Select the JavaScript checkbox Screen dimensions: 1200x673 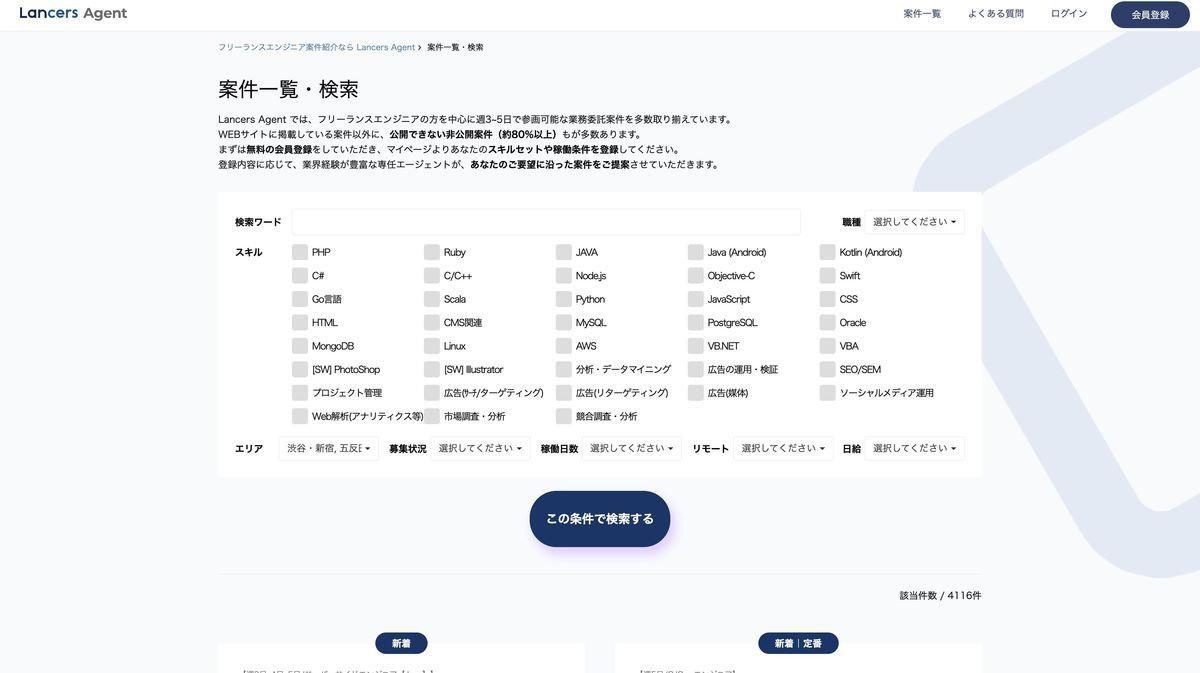tap(696, 299)
